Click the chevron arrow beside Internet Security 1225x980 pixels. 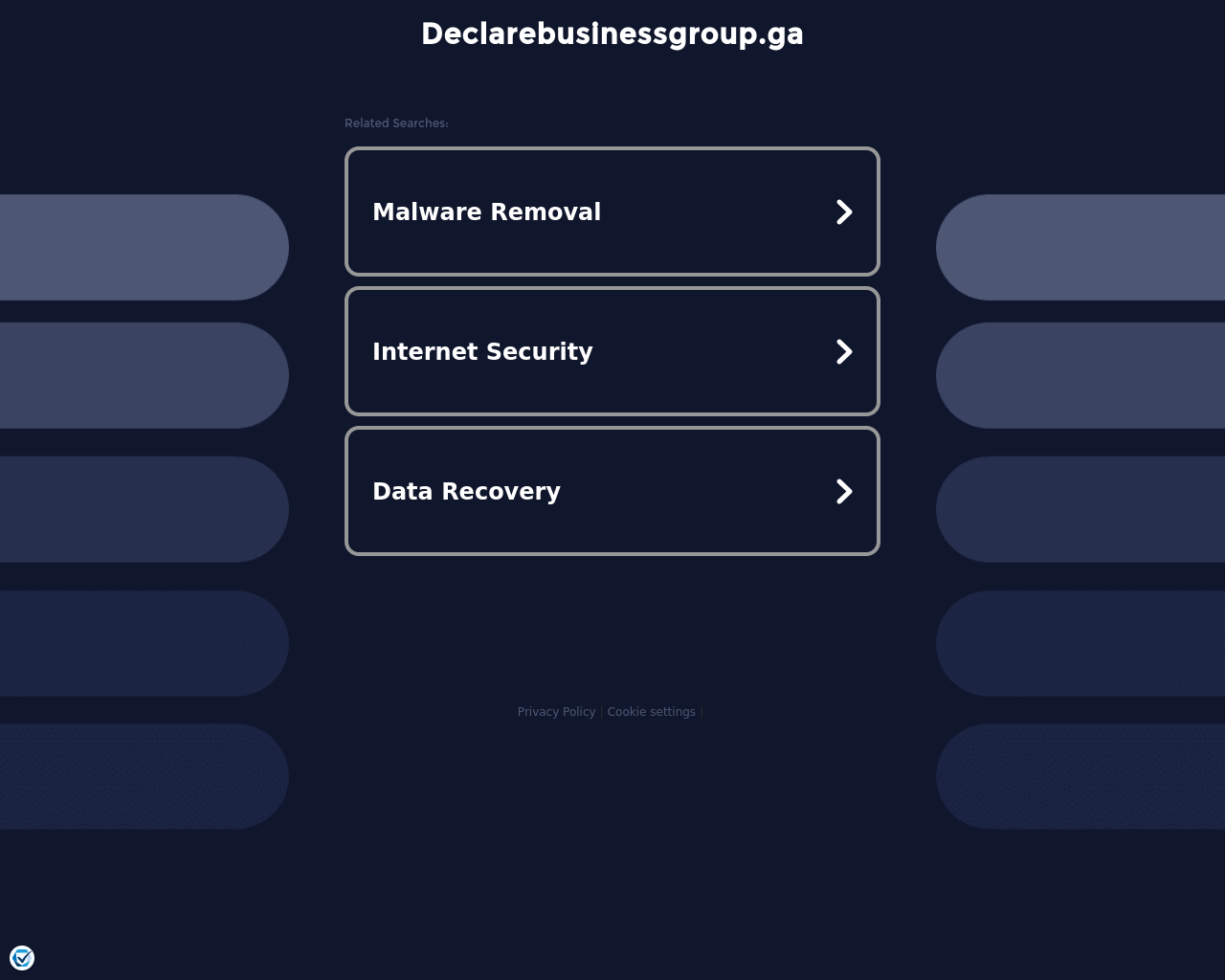click(843, 351)
